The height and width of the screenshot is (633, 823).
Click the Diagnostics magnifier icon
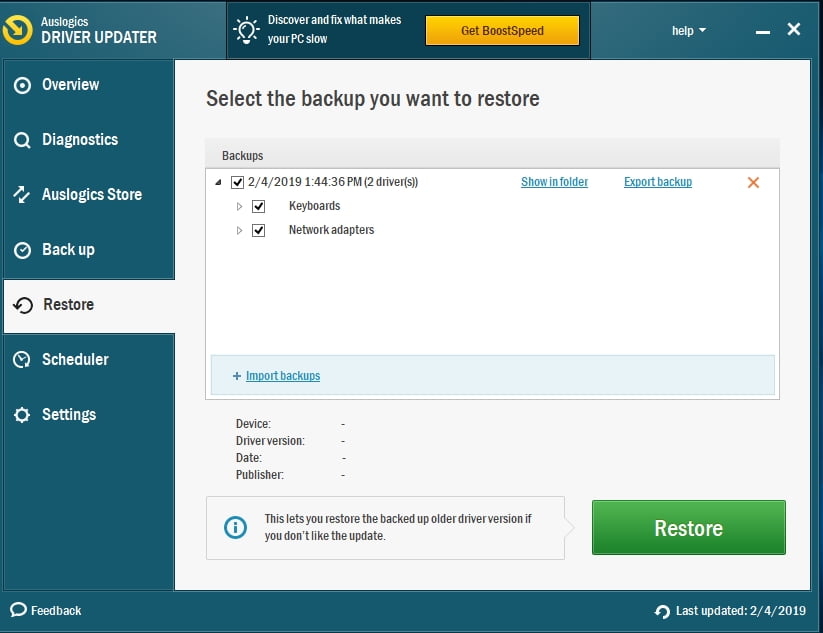click(22, 141)
